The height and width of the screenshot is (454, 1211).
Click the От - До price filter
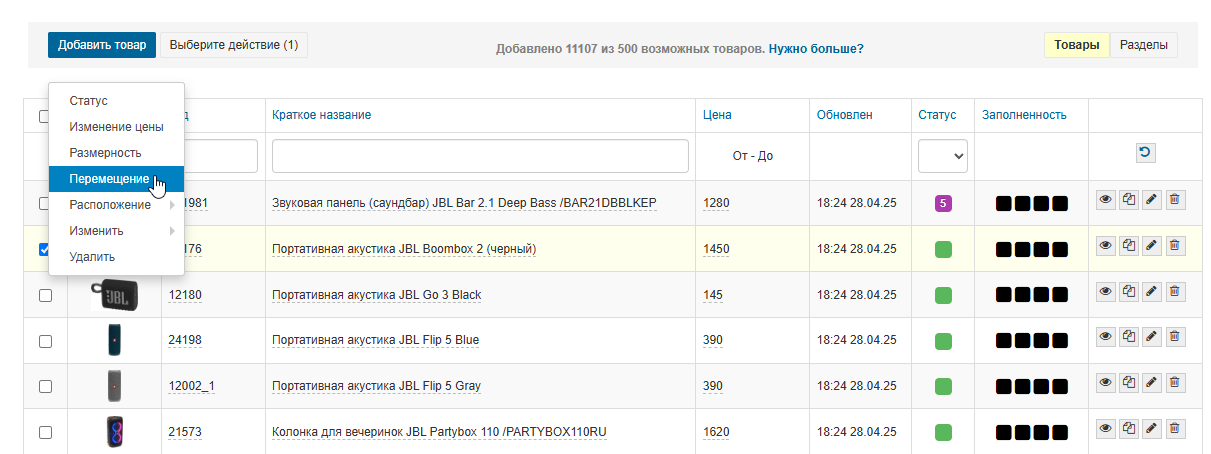point(752,156)
